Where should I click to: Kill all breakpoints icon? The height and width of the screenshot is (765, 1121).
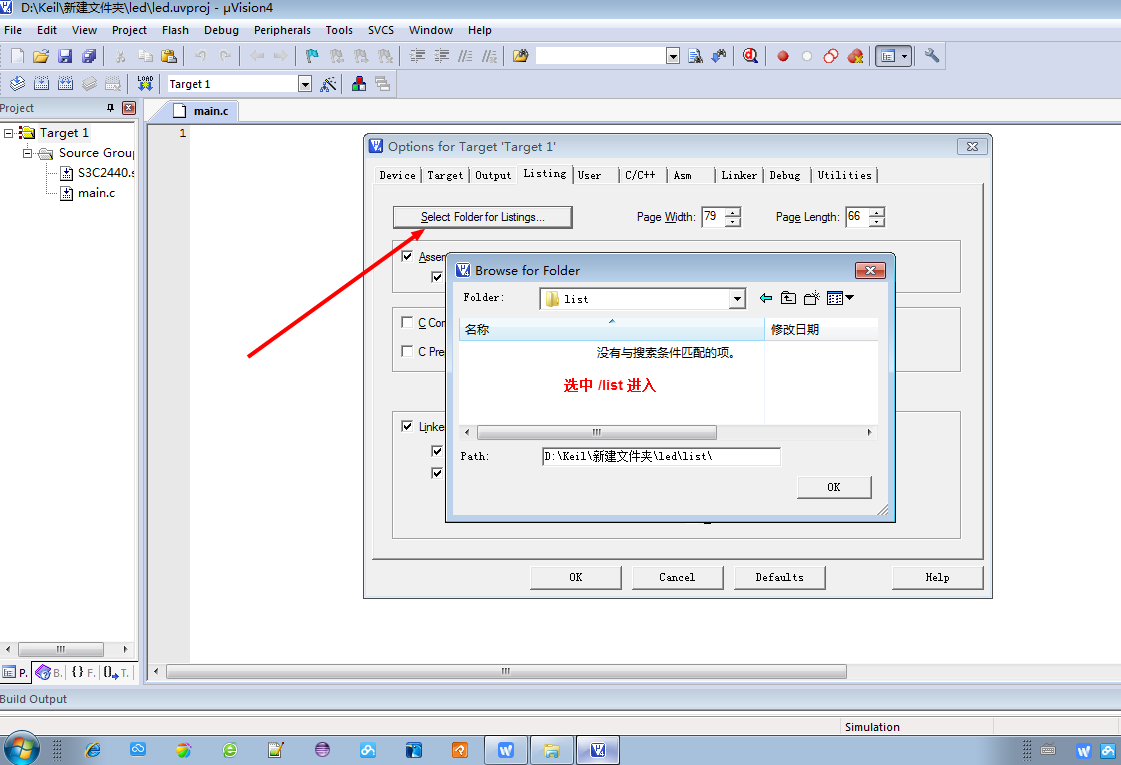[x=855, y=56]
